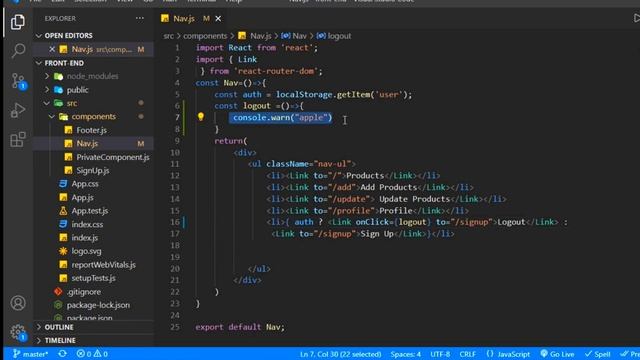Change file encoding UTF-8
Viewport: 640px width, 360px height.
coord(440,354)
